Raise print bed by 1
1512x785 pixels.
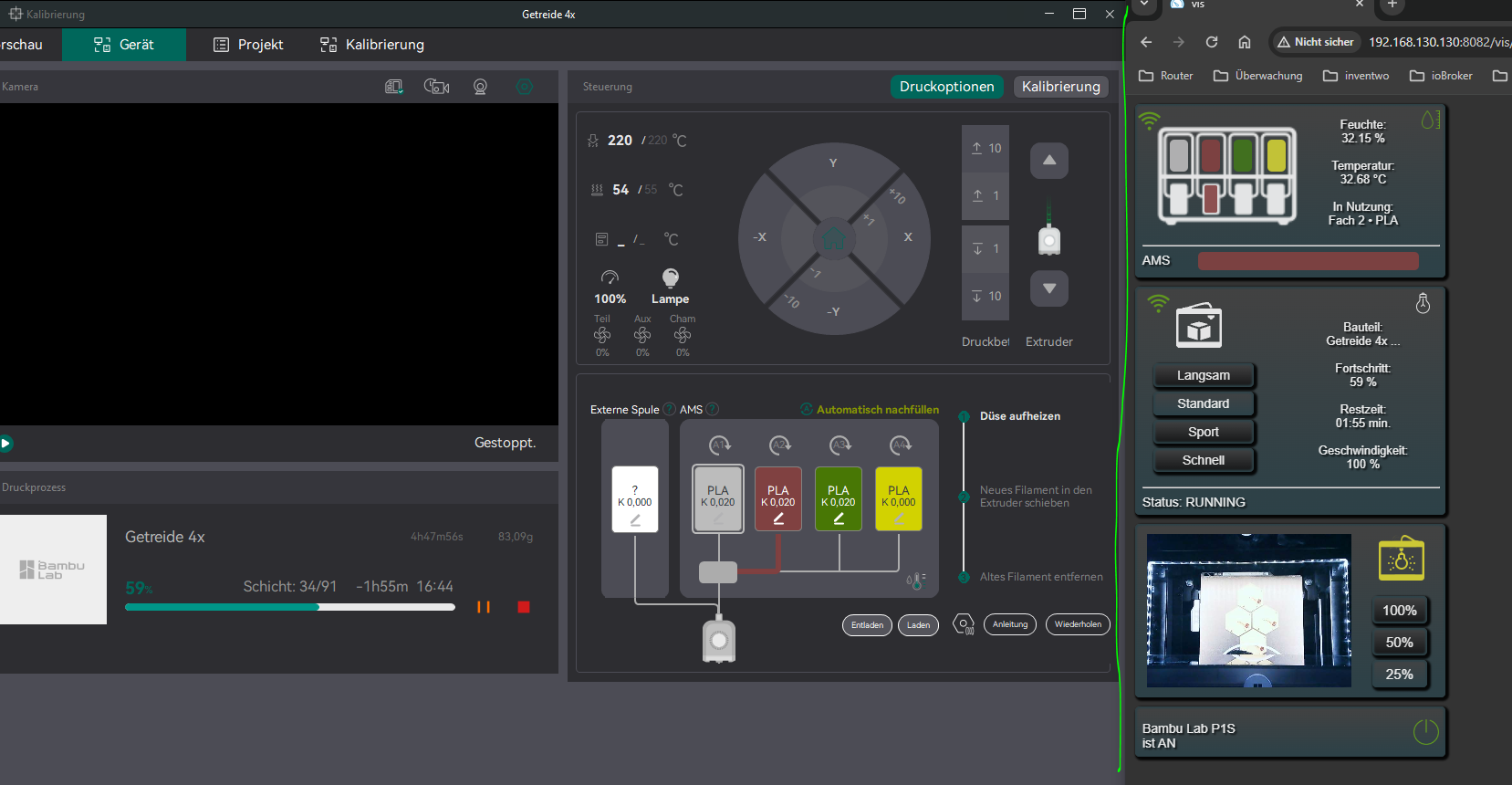click(985, 195)
